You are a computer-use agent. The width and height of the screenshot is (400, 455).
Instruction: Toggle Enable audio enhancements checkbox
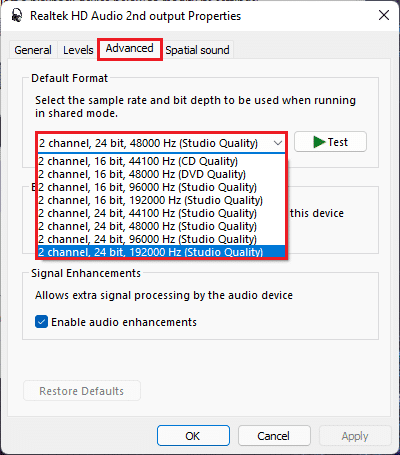click(x=41, y=322)
